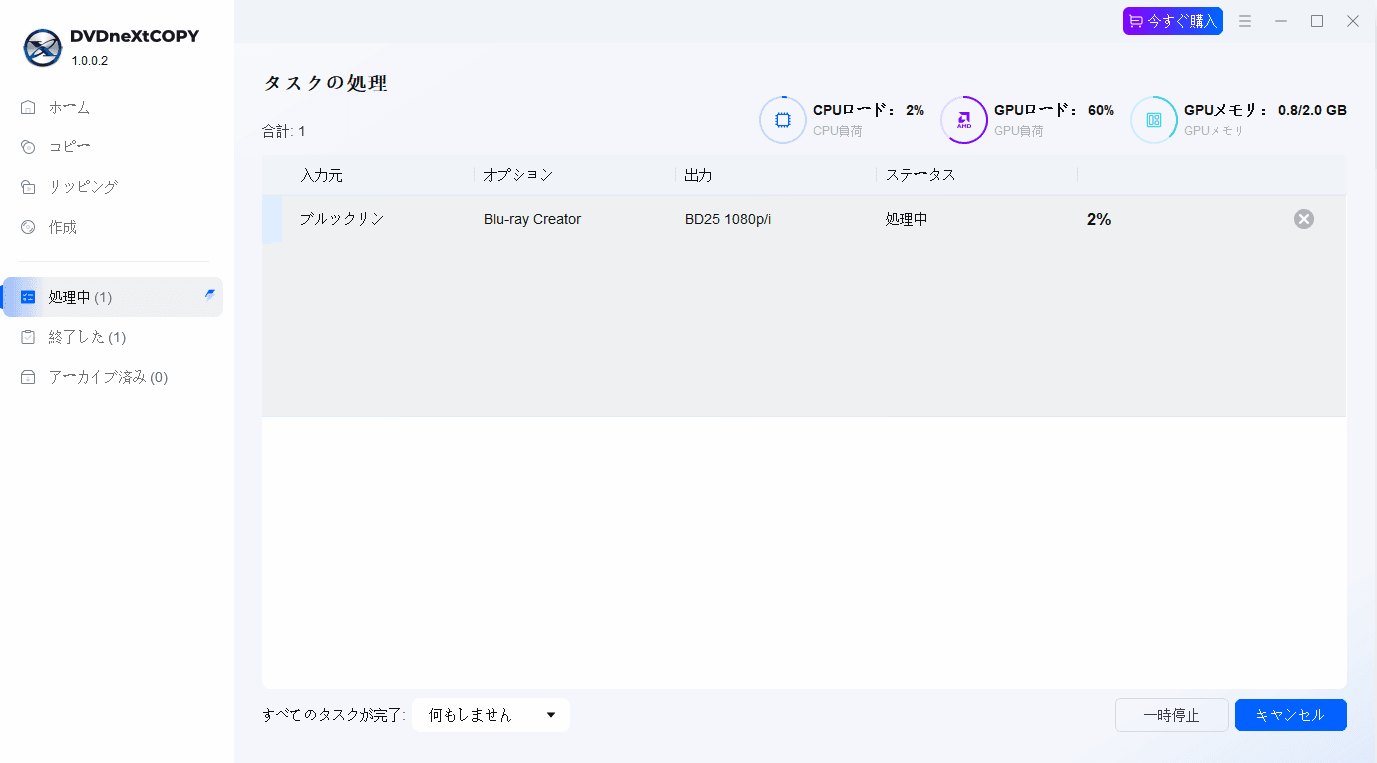Click the CPU load chip icon
This screenshot has height=763, width=1377.
pyautogui.click(x=783, y=120)
